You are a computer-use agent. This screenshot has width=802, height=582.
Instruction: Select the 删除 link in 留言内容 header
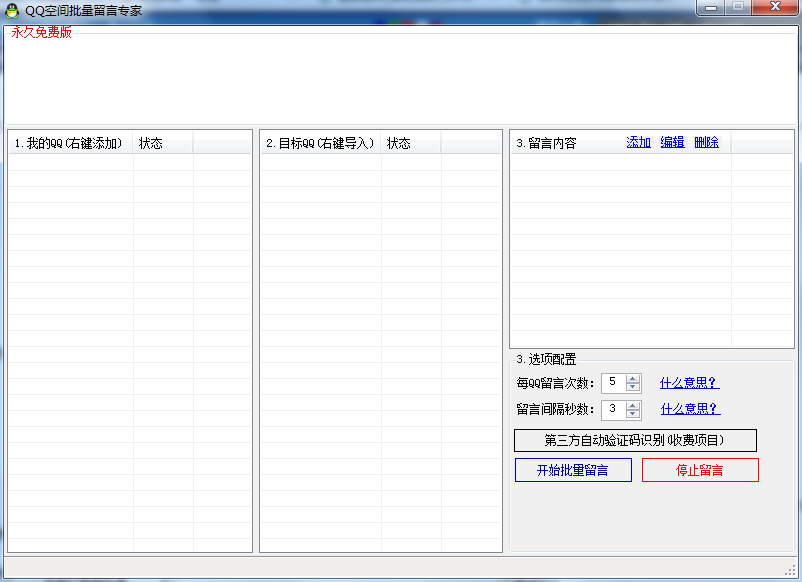pos(706,142)
